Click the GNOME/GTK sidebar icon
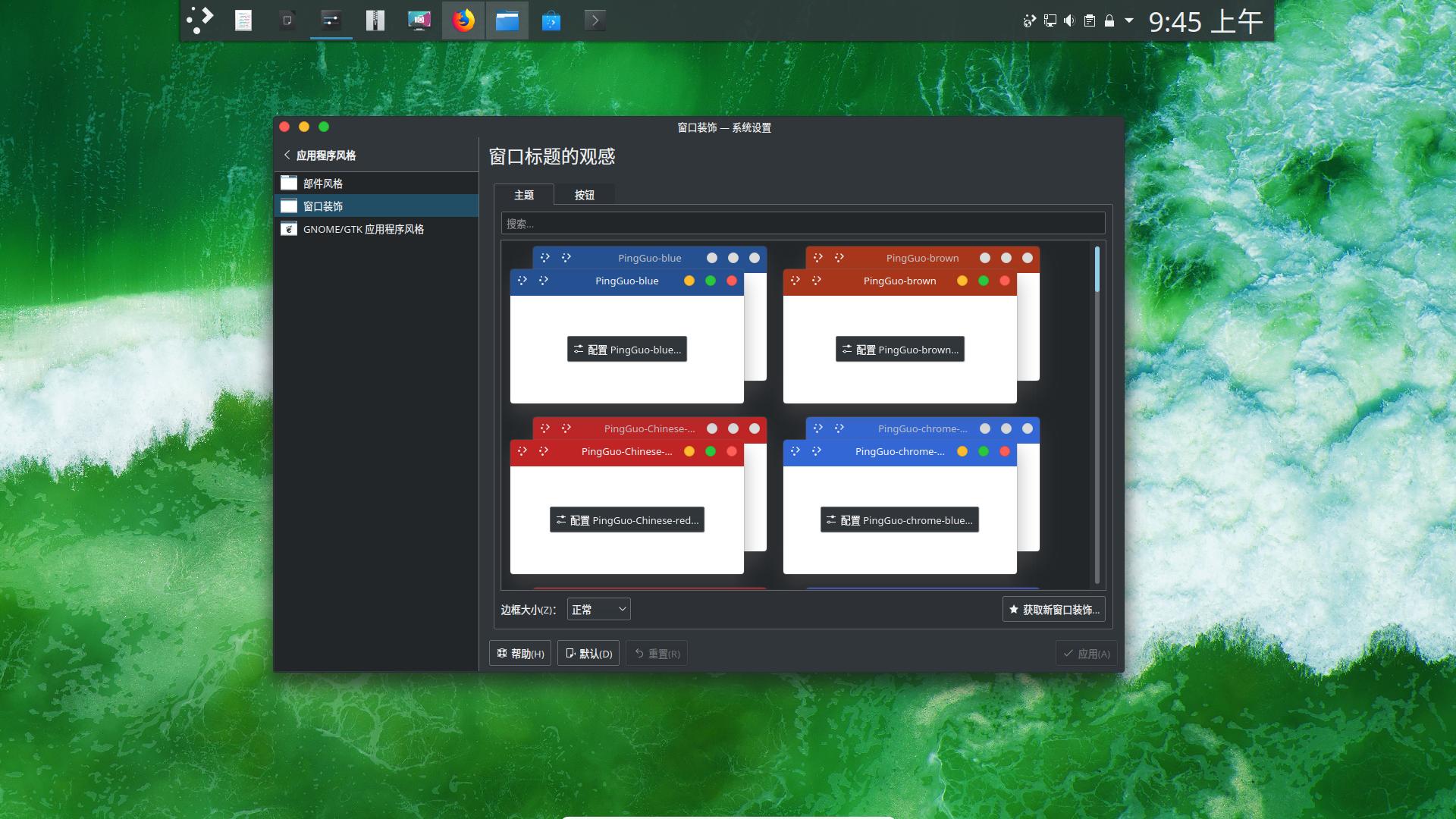Viewport: 1456px width, 819px height. pyautogui.click(x=289, y=229)
